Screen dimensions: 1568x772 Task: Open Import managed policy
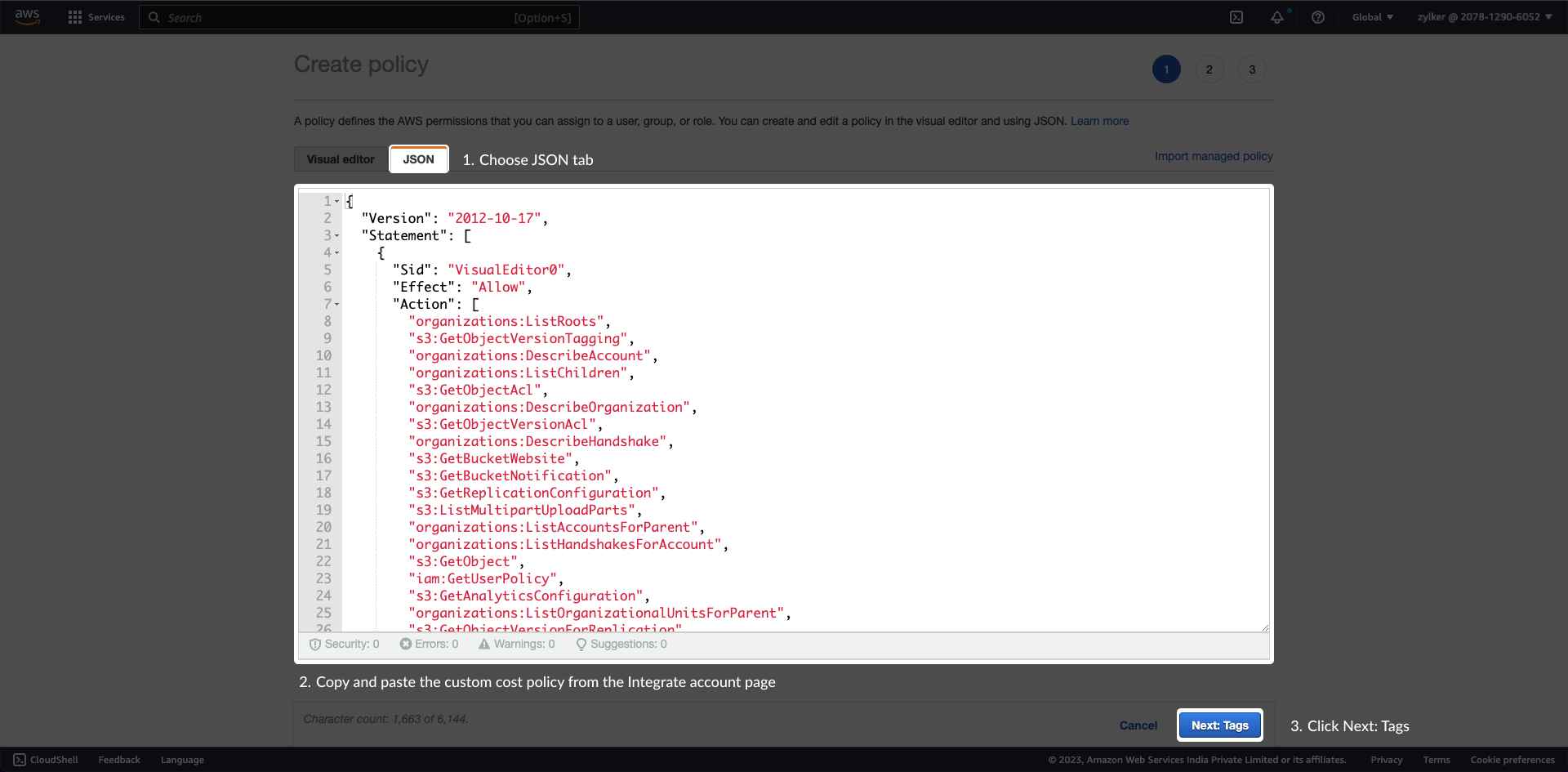pyautogui.click(x=1214, y=156)
